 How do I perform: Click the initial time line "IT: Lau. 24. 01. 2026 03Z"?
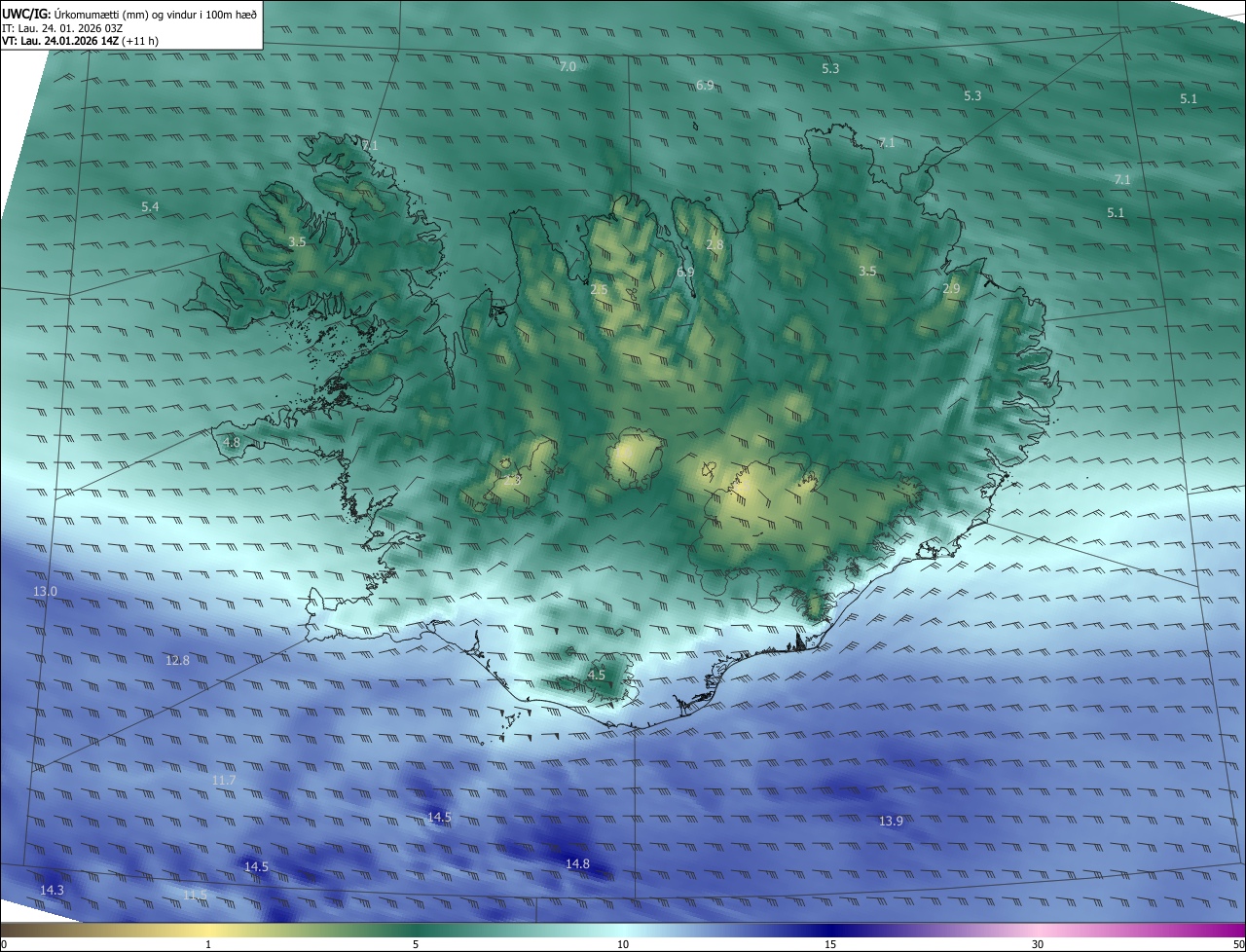coord(62,28)
